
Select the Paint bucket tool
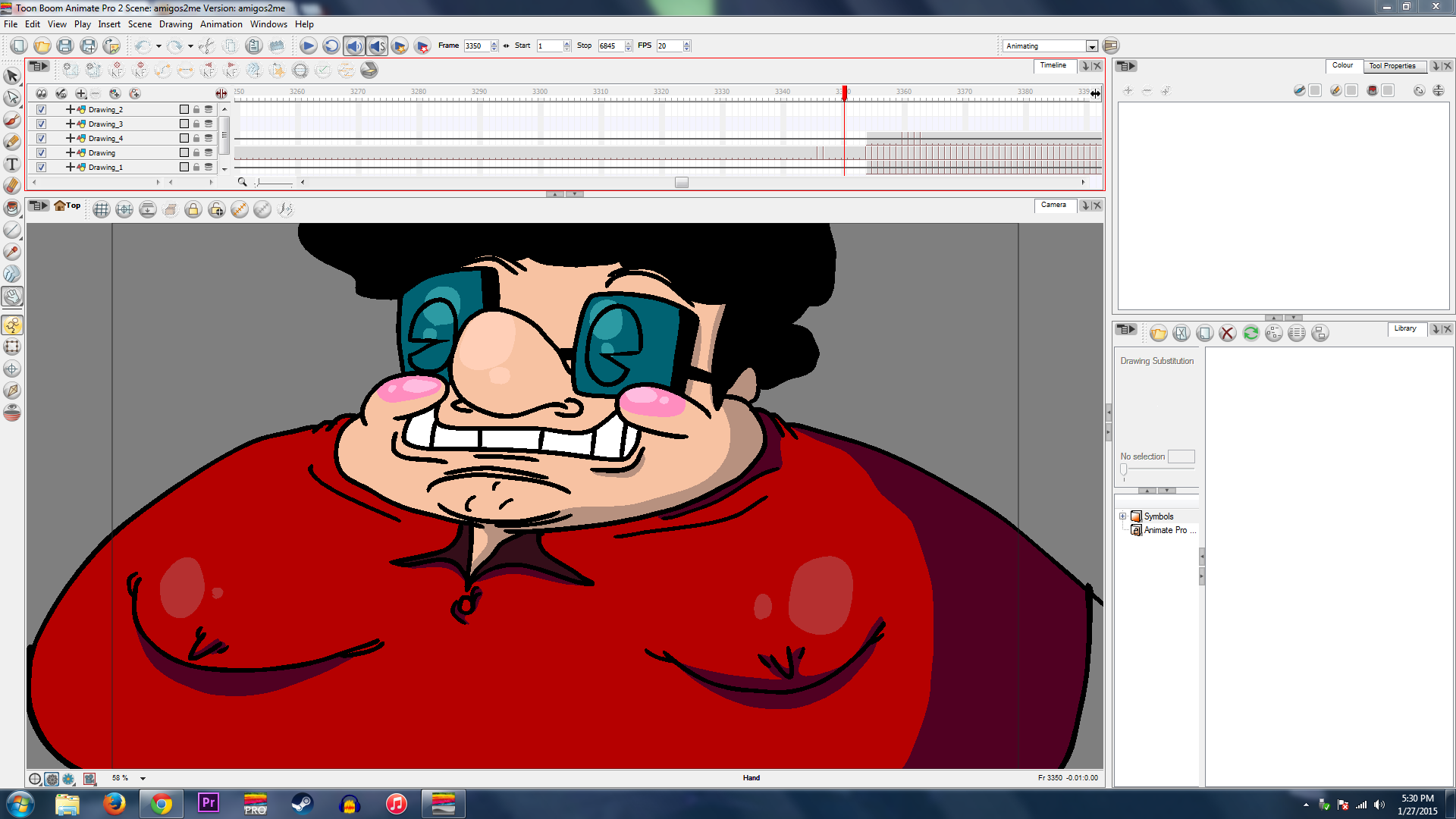point(12,208)
